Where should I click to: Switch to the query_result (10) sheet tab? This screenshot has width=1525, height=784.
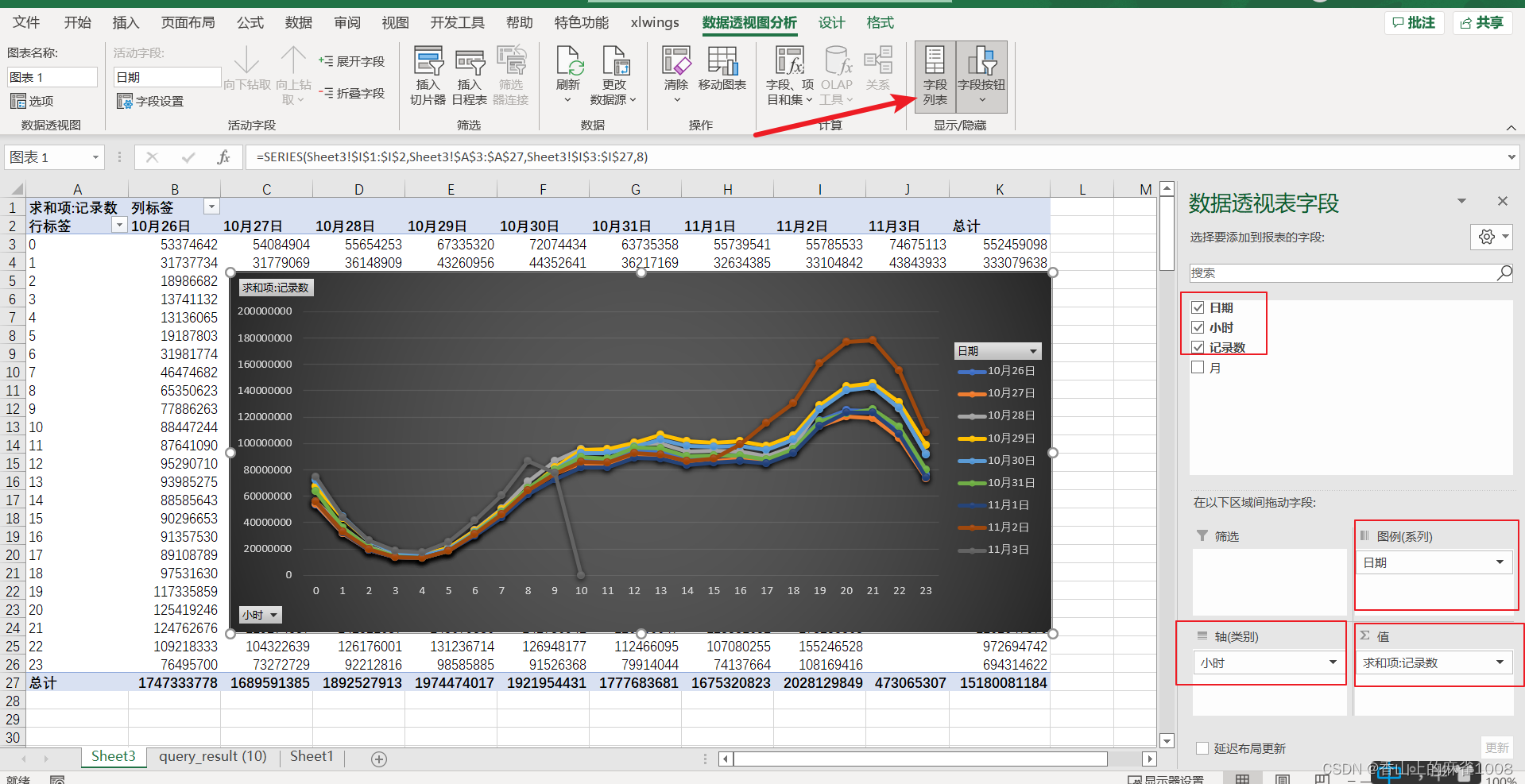tap(213, 757)
